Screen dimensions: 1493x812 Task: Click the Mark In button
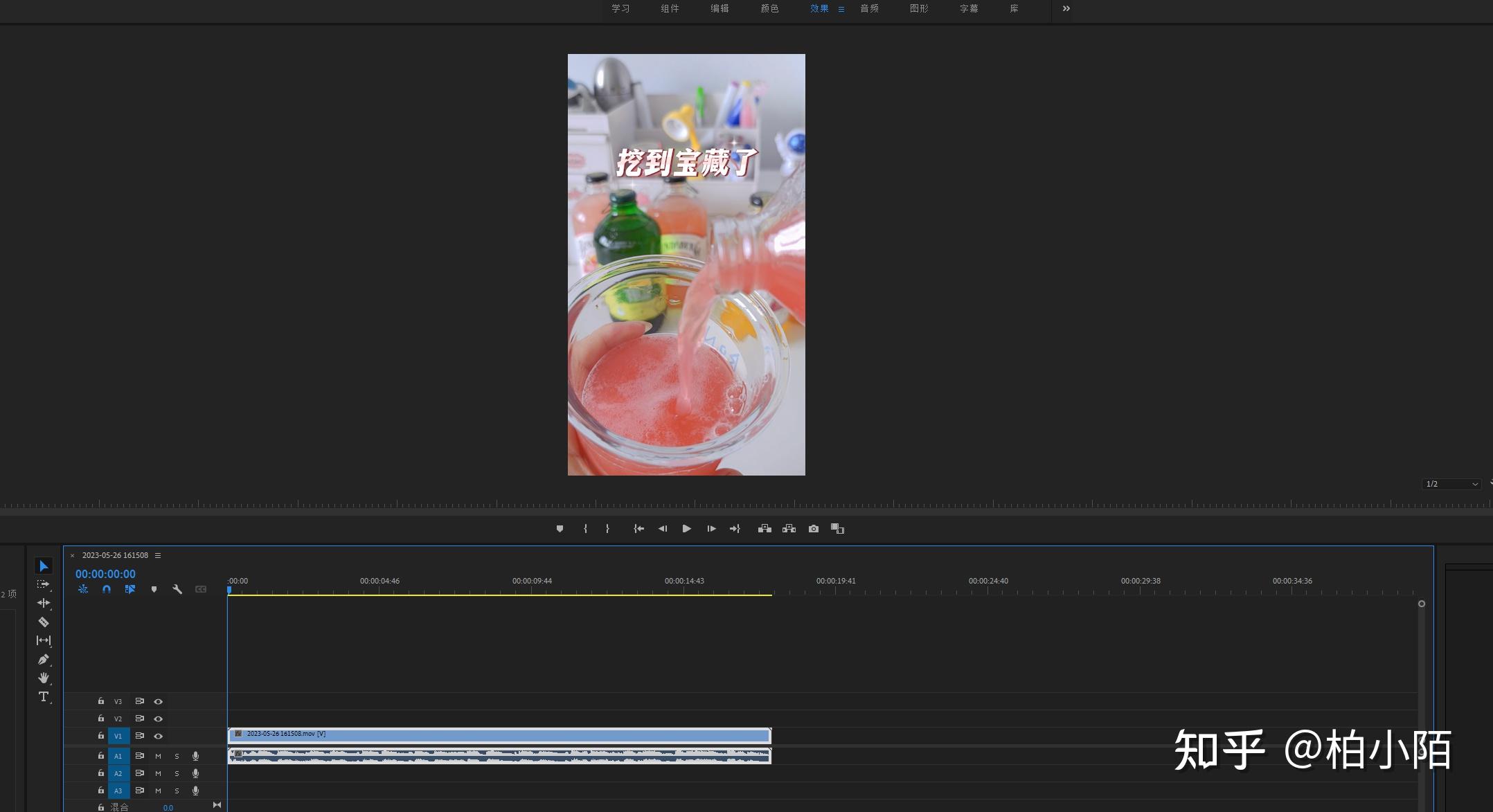pyautogui.click(x=585, y=529)
